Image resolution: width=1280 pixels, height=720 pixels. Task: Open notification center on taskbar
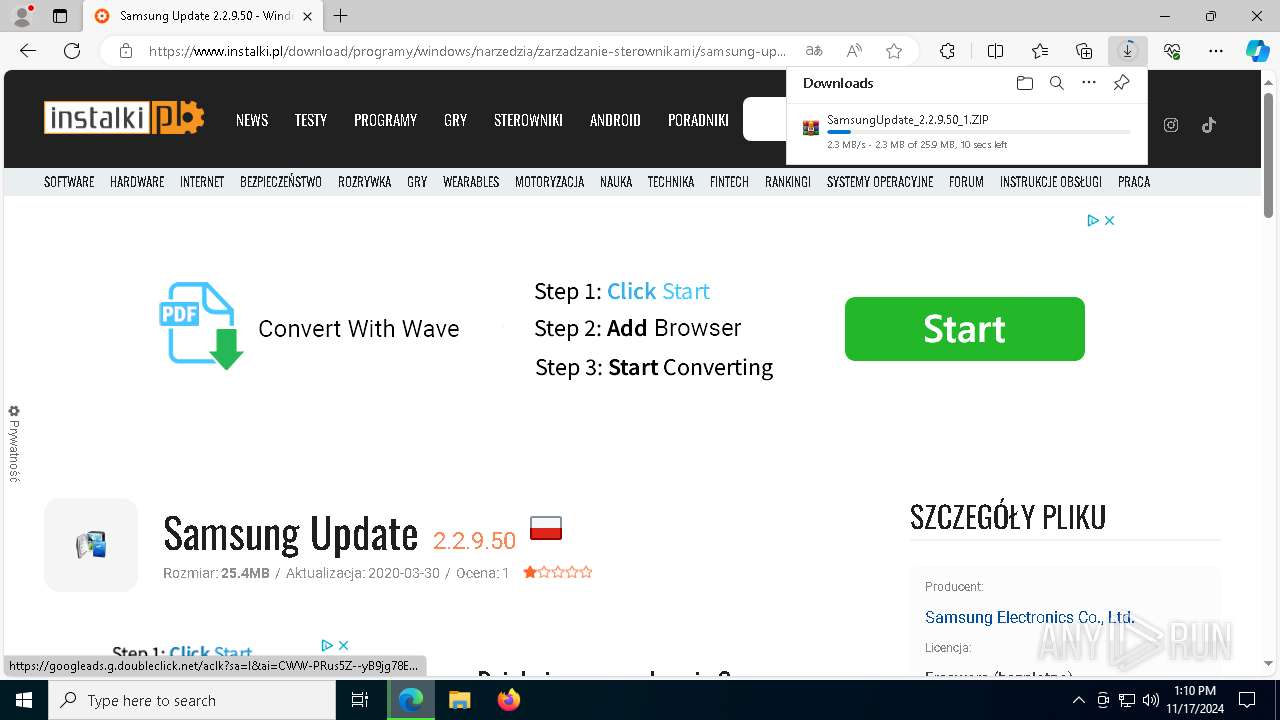(x=1247, y=700)
